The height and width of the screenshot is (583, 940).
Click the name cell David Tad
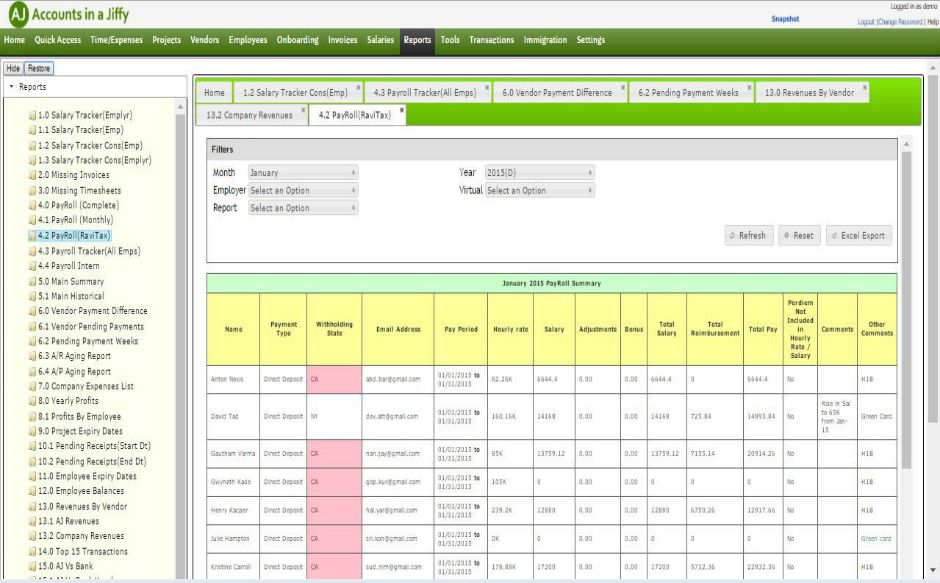pos(233,416)
